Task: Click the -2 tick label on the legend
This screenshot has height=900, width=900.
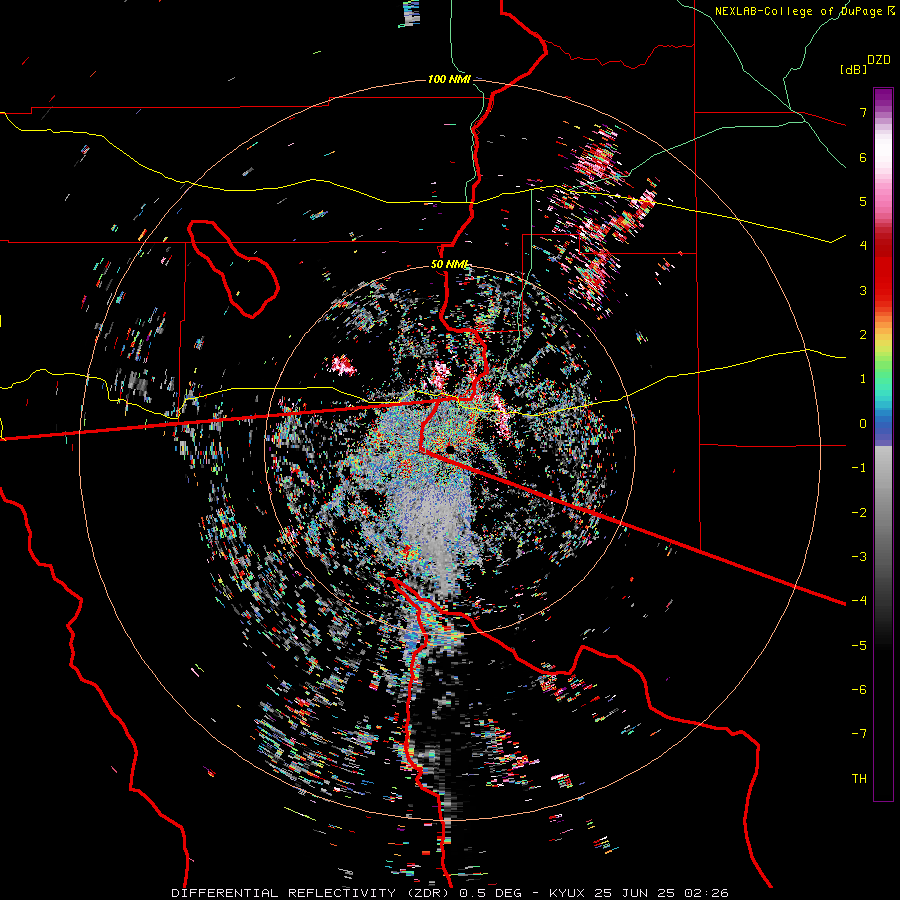Action: pos(859,512)
